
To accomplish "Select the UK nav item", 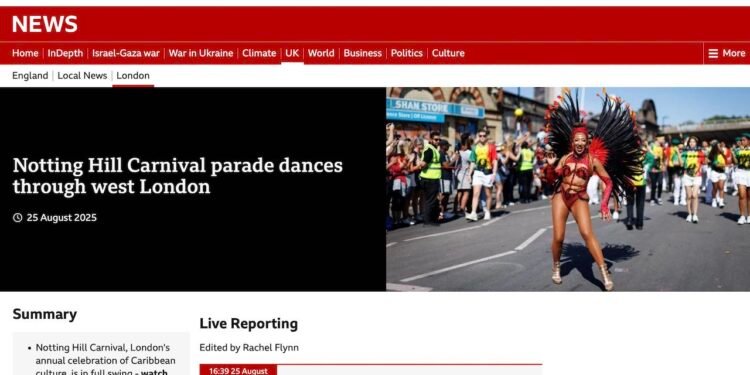I will tap(292, 53).
